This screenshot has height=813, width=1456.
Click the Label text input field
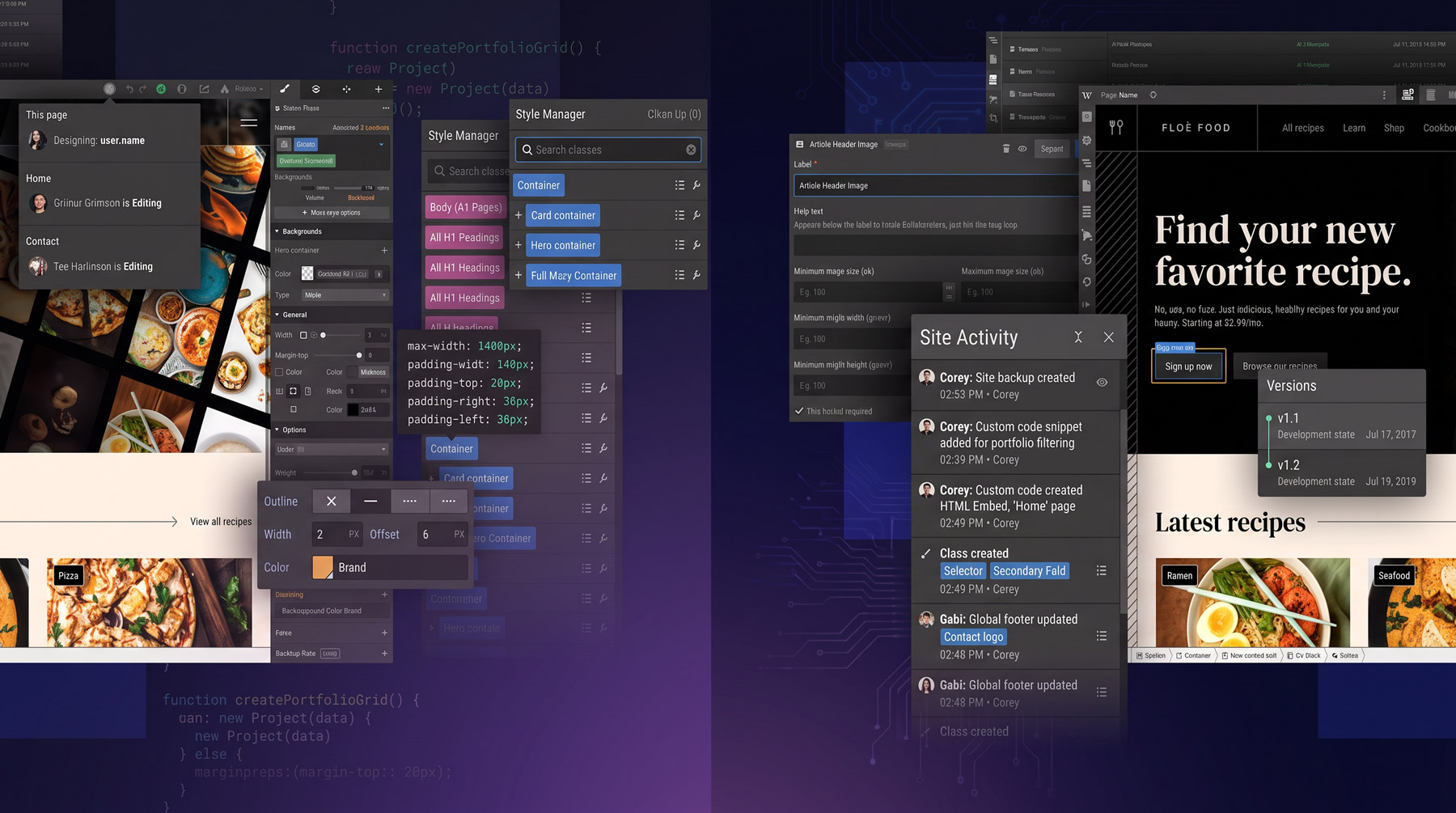(936, 185)
